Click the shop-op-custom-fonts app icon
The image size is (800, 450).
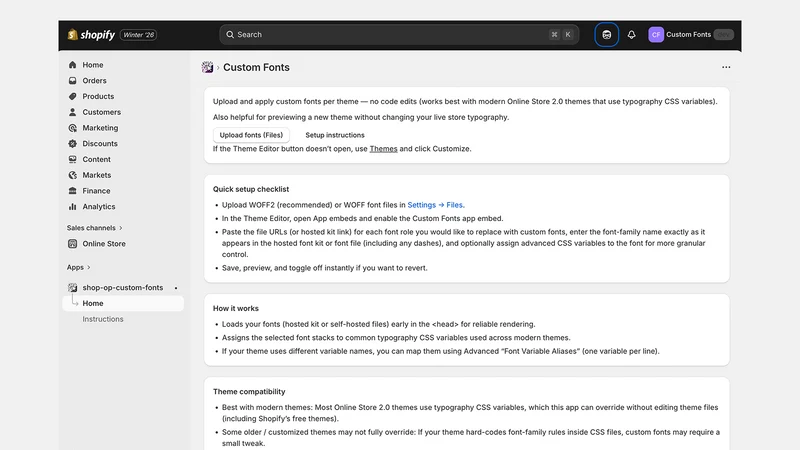click(72, 288)
